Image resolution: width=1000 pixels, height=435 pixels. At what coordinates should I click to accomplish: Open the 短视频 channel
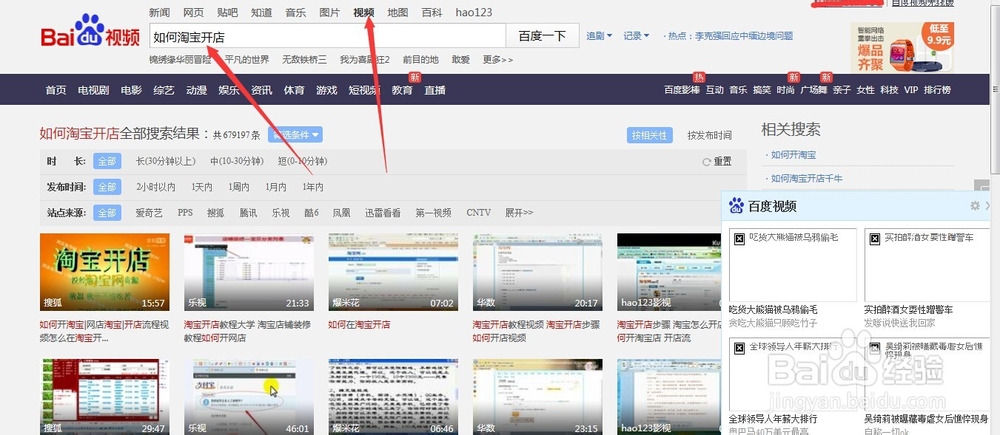(x=364, y=90)
